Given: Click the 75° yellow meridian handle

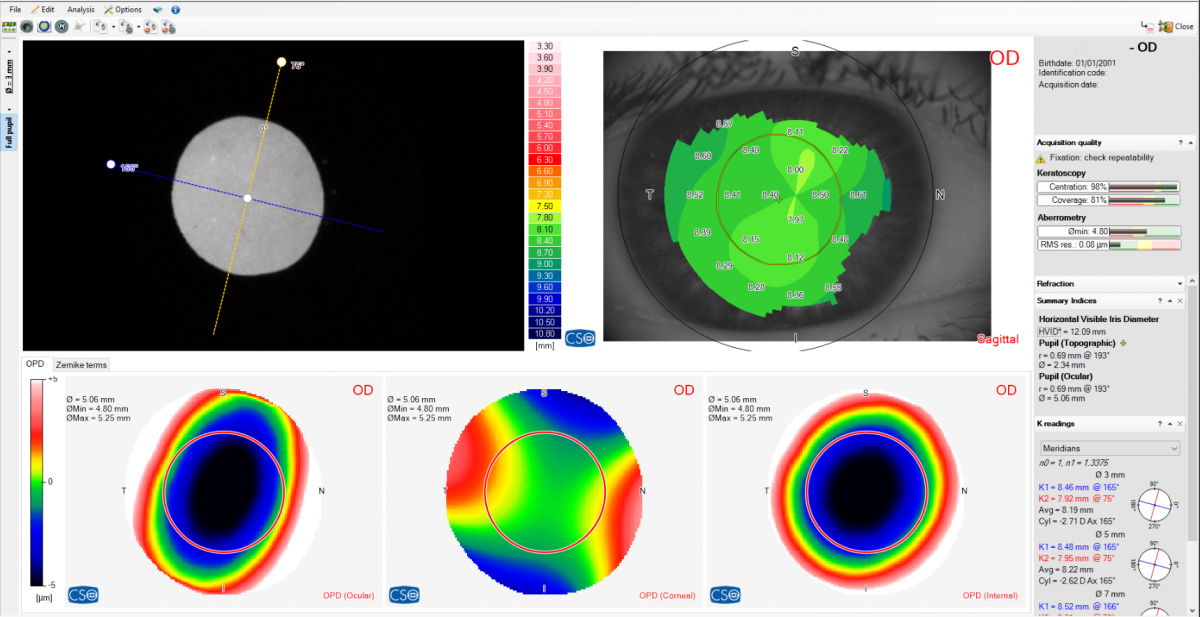Looking at the screenshot, I should pos(281,62).
